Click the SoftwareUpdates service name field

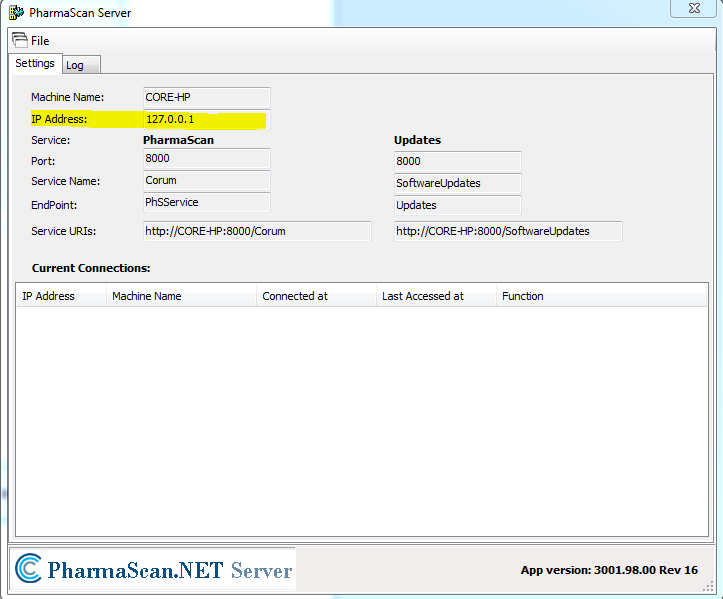click(457, 183)
